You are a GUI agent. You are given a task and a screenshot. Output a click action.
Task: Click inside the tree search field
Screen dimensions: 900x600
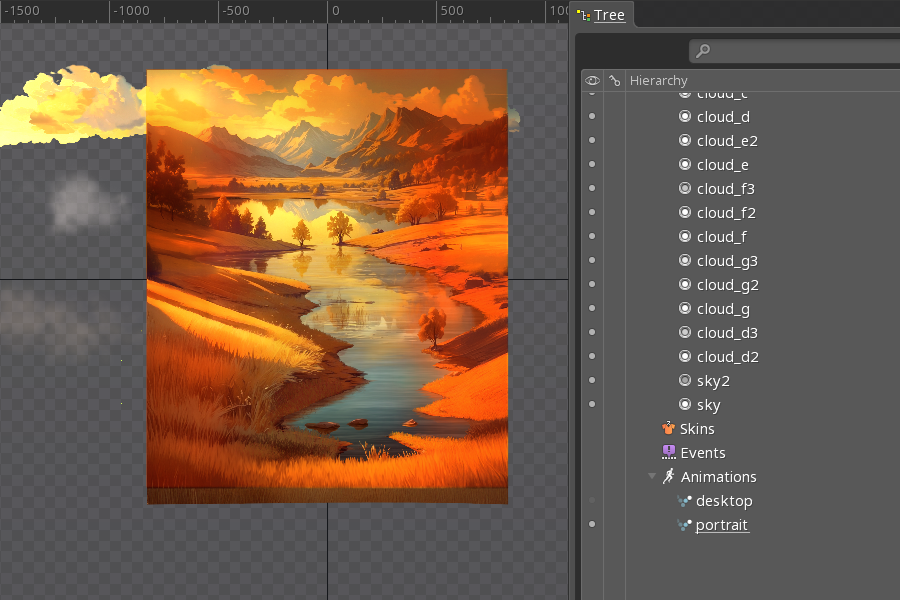(x=800, y=51)
